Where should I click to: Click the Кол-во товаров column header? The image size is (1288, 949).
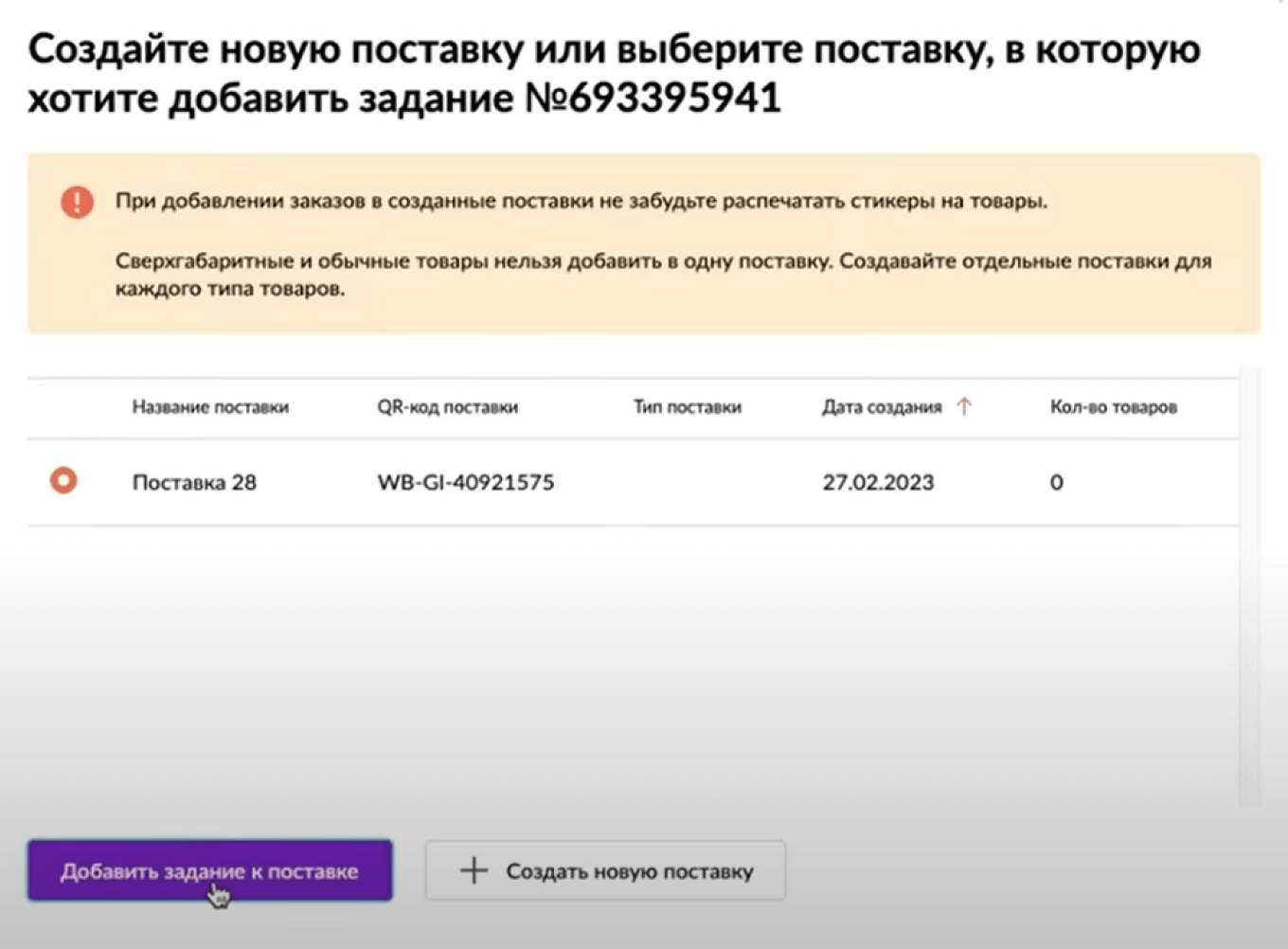(1114, 406)
